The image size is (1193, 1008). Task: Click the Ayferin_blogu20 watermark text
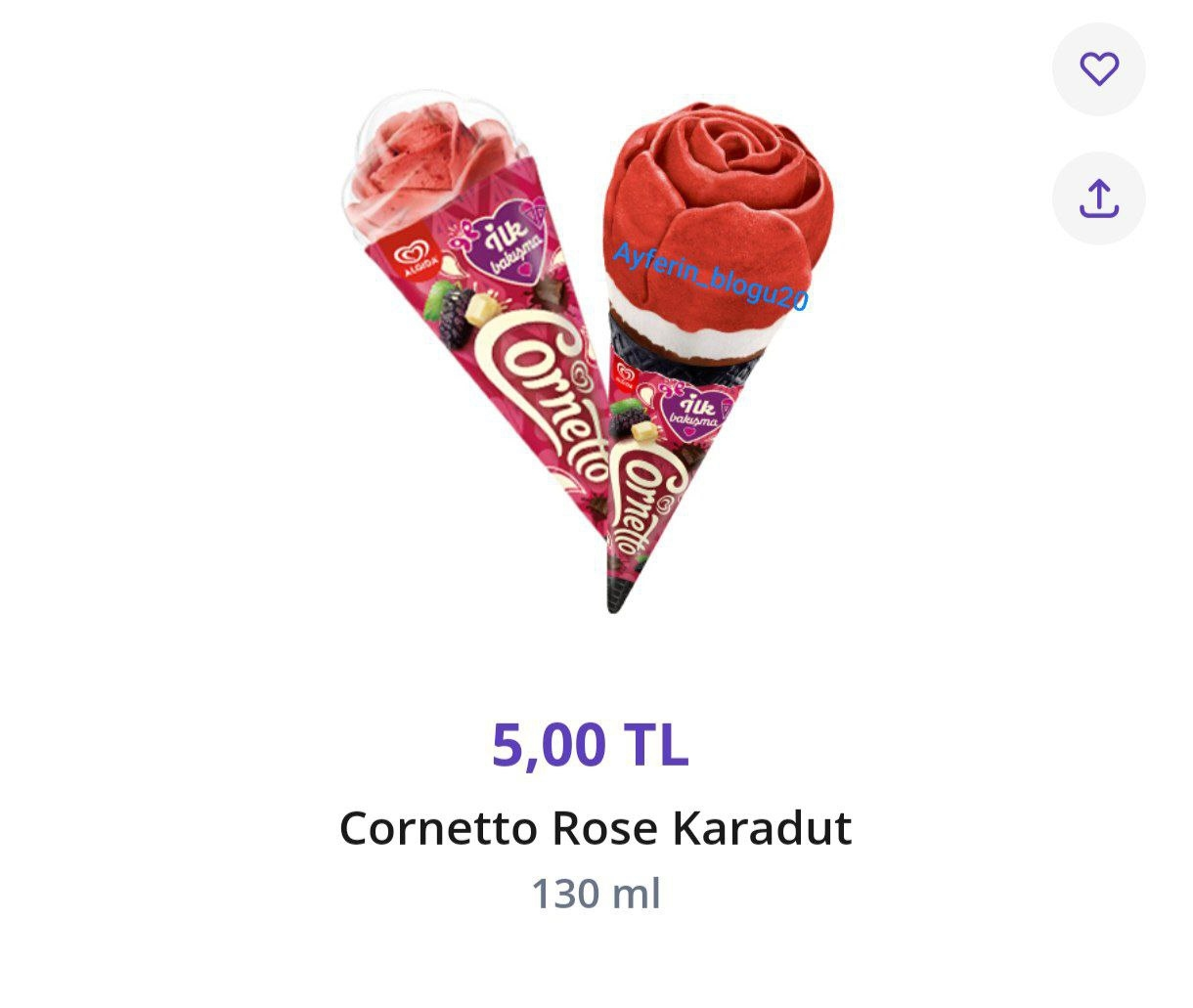[711, 277]
